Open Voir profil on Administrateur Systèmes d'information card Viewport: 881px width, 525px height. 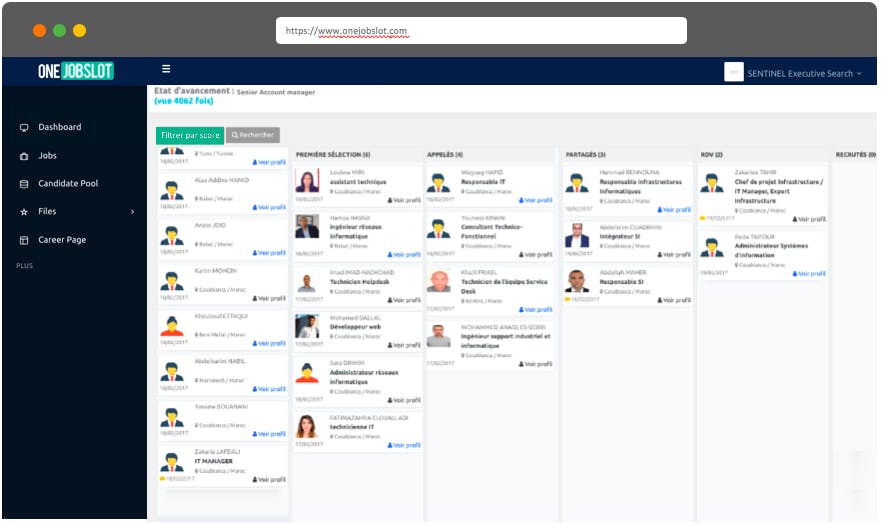click(809, 274)
